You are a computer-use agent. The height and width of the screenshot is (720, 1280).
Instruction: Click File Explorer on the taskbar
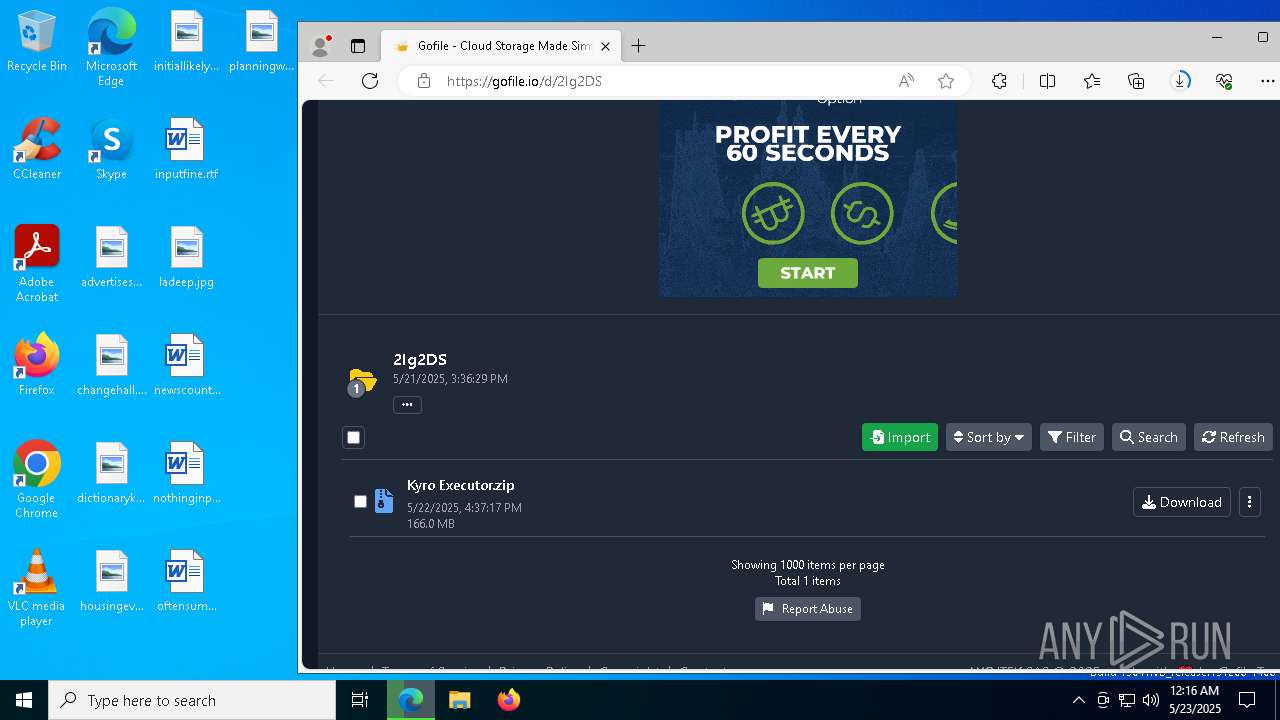[459, 700]
